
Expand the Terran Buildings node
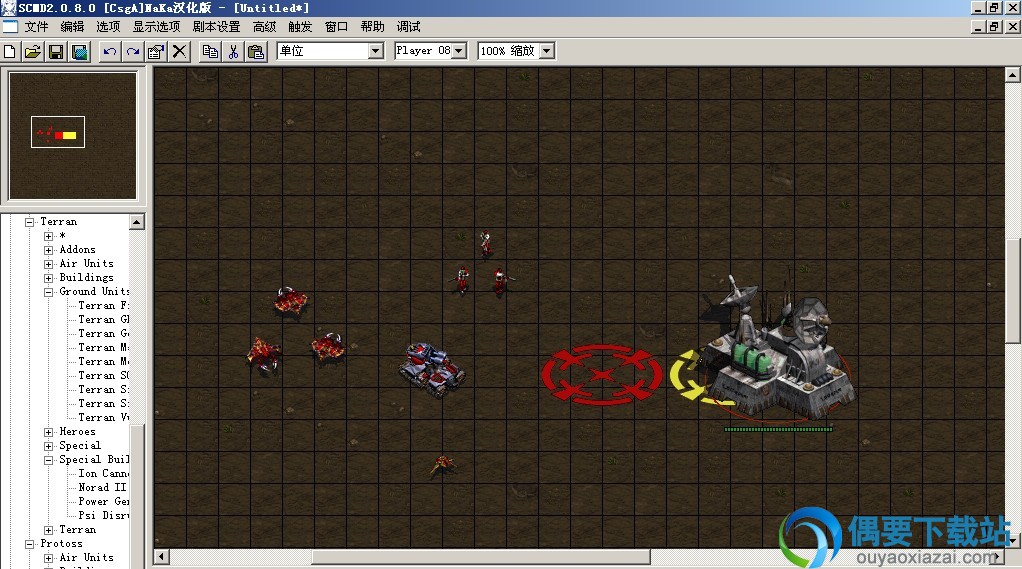pos(48,278)
